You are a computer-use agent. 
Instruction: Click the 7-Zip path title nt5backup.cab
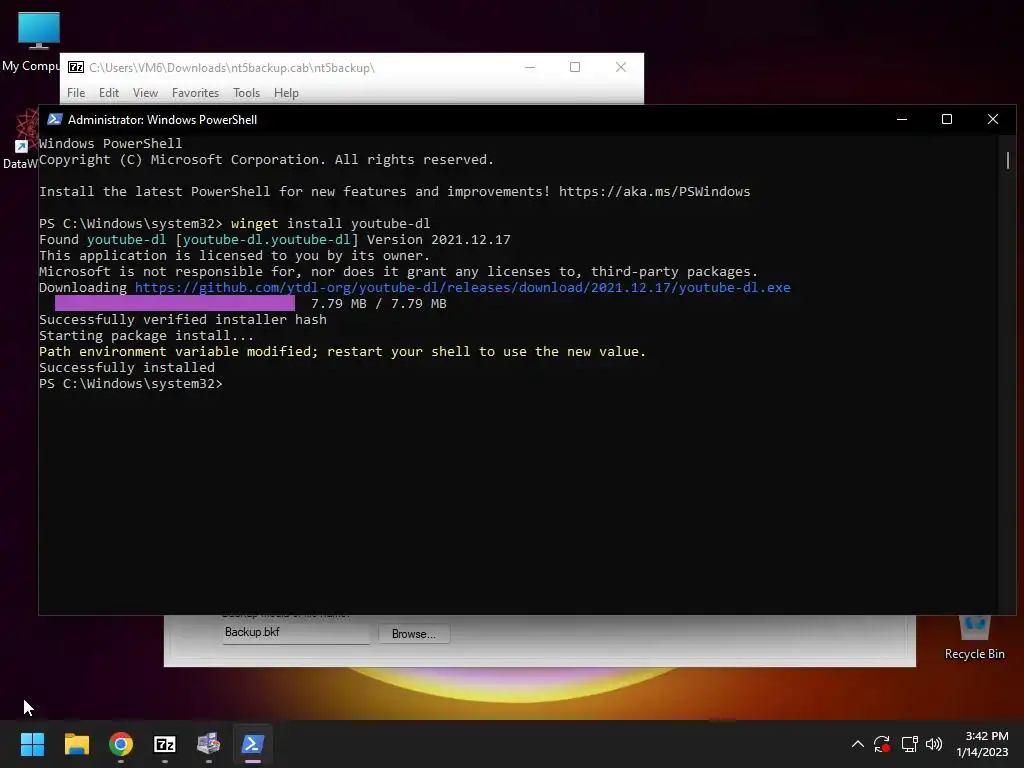231,68
